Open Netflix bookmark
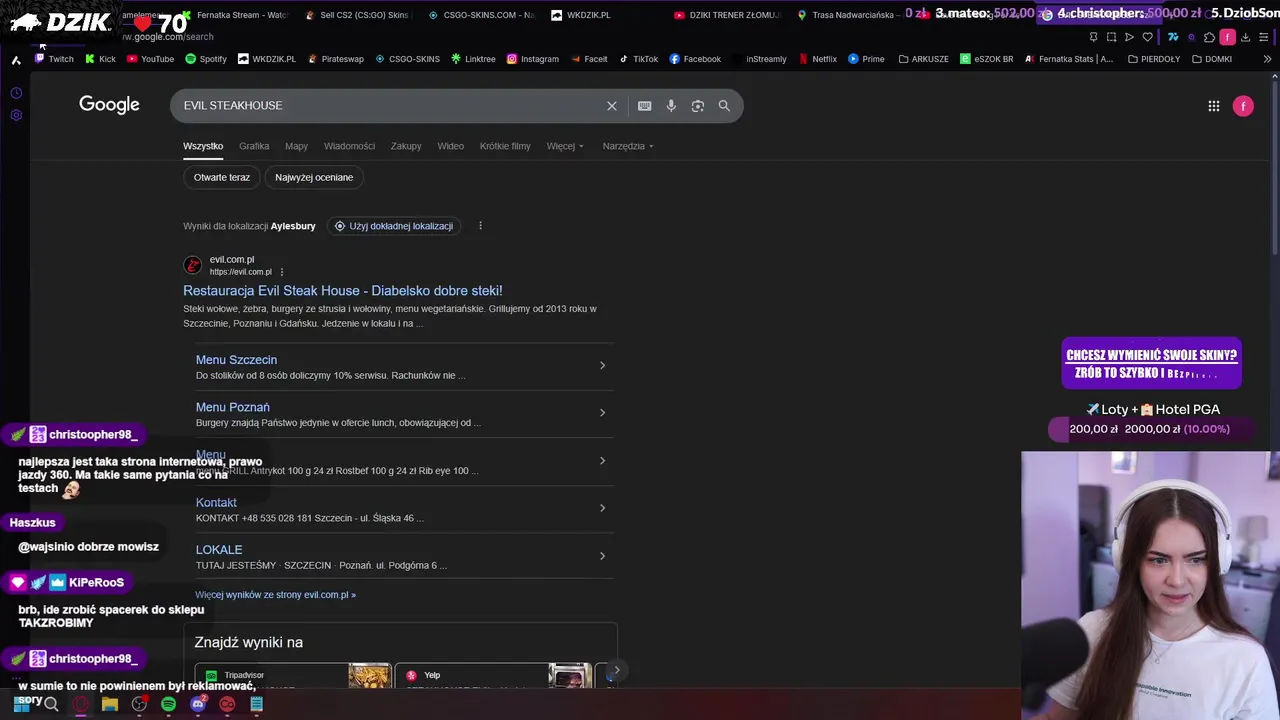The image size is (1280, 720). point(817,59)
